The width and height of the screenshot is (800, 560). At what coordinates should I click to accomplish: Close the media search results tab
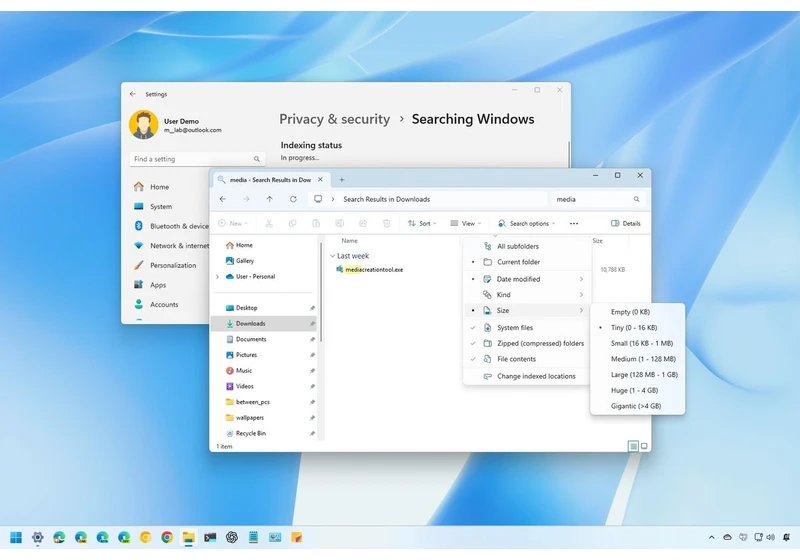[320, 180]
